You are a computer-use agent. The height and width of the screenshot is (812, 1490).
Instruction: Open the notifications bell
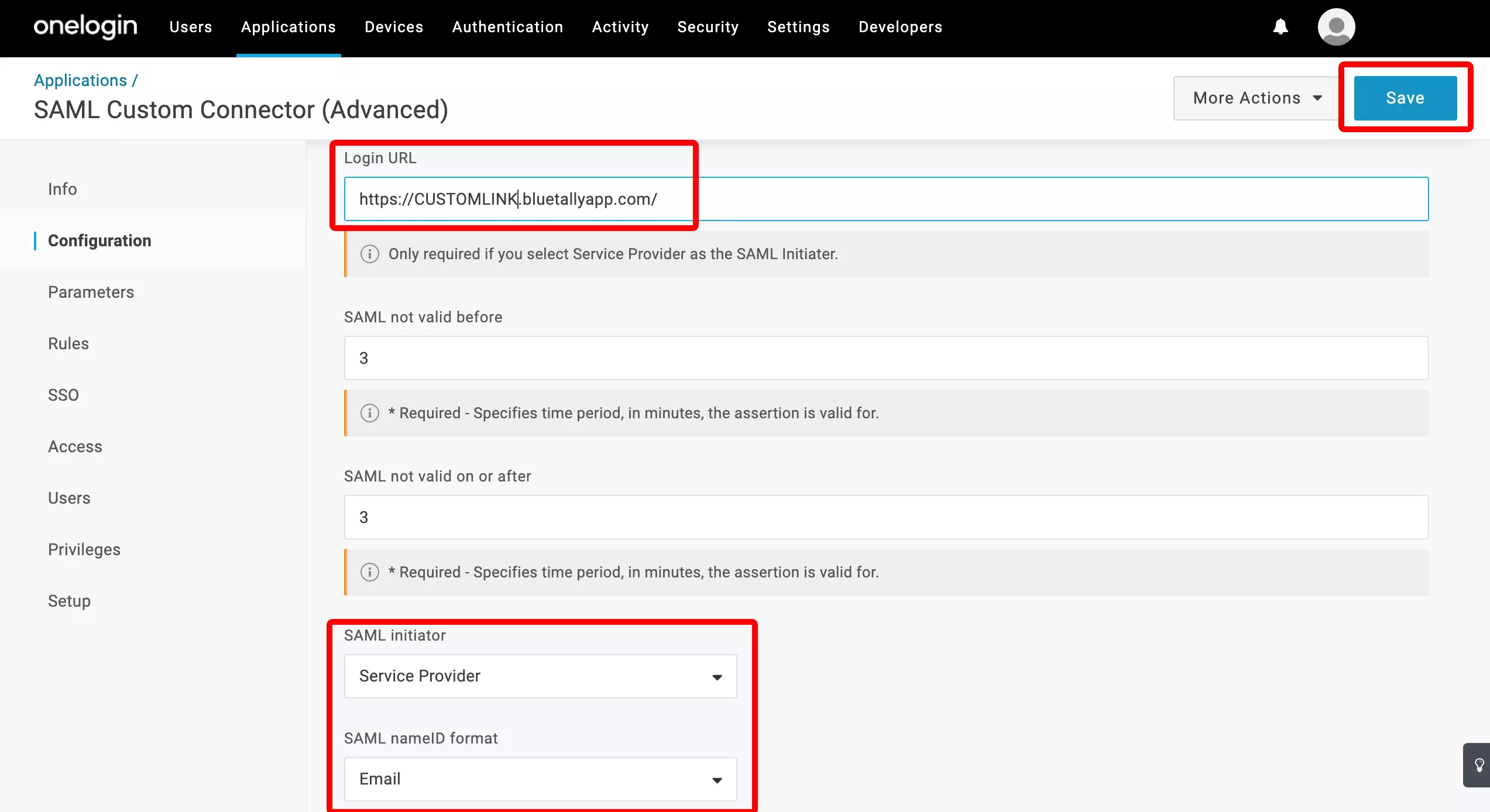pos(1280,27)
